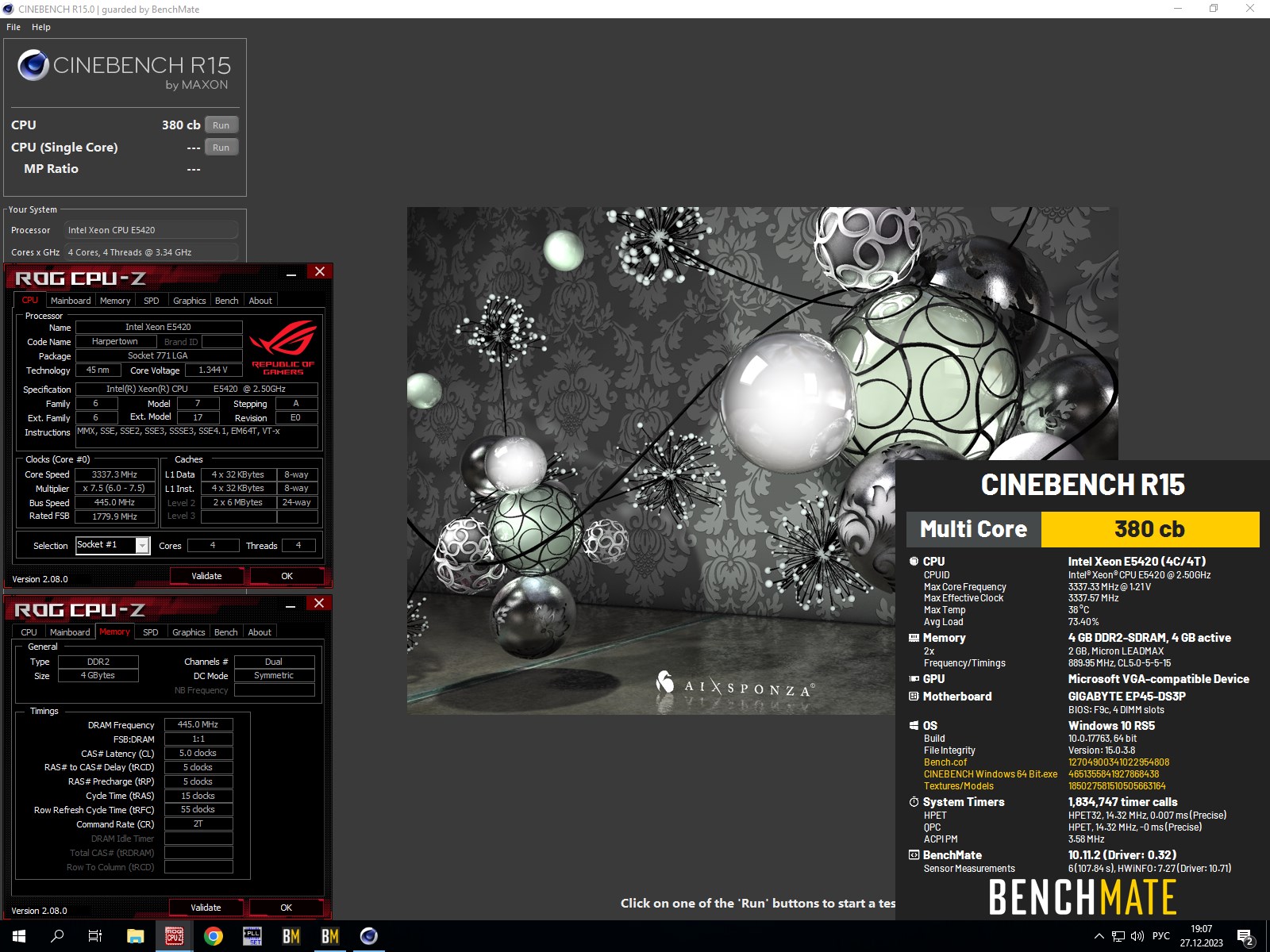Viewport: 1270px width, 952px height.
Task: Switch to Mainboard tab in upper CPU-Z
Action: point(71,301)
